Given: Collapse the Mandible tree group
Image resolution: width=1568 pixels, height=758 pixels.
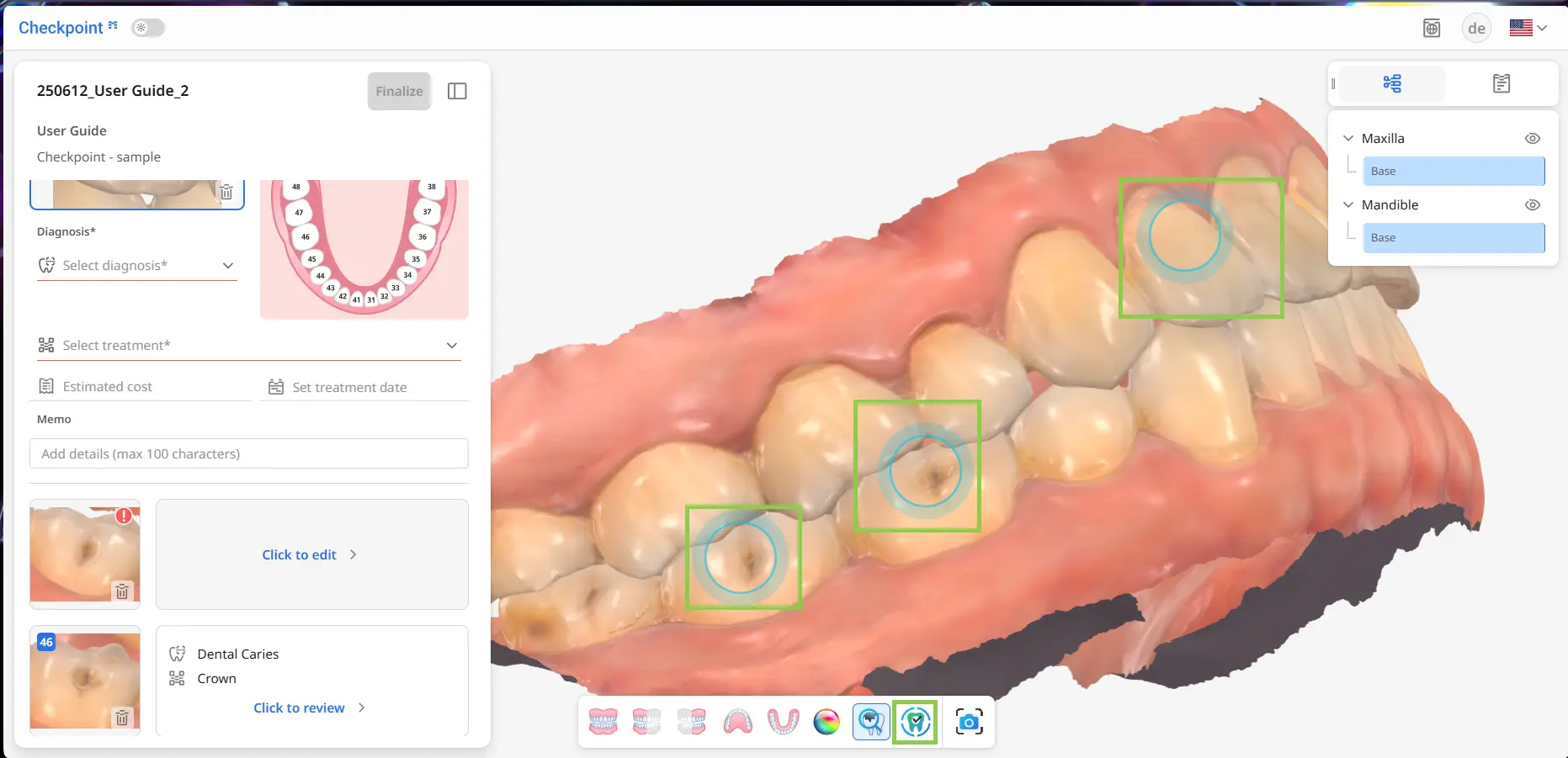Looking at the screenshot, I should [x=1348, y=204].
